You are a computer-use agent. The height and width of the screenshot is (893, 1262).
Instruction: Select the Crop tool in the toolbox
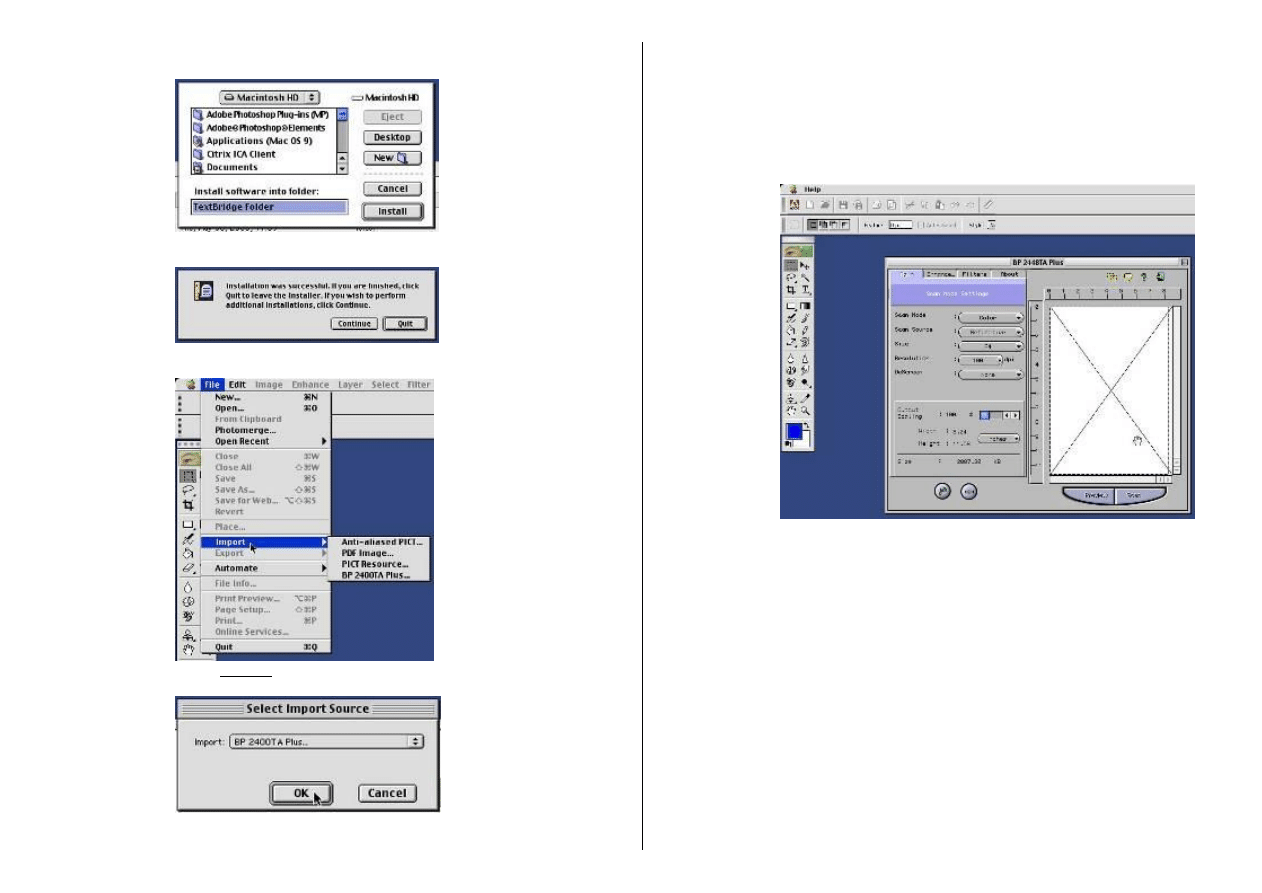[x=791, y=289]
